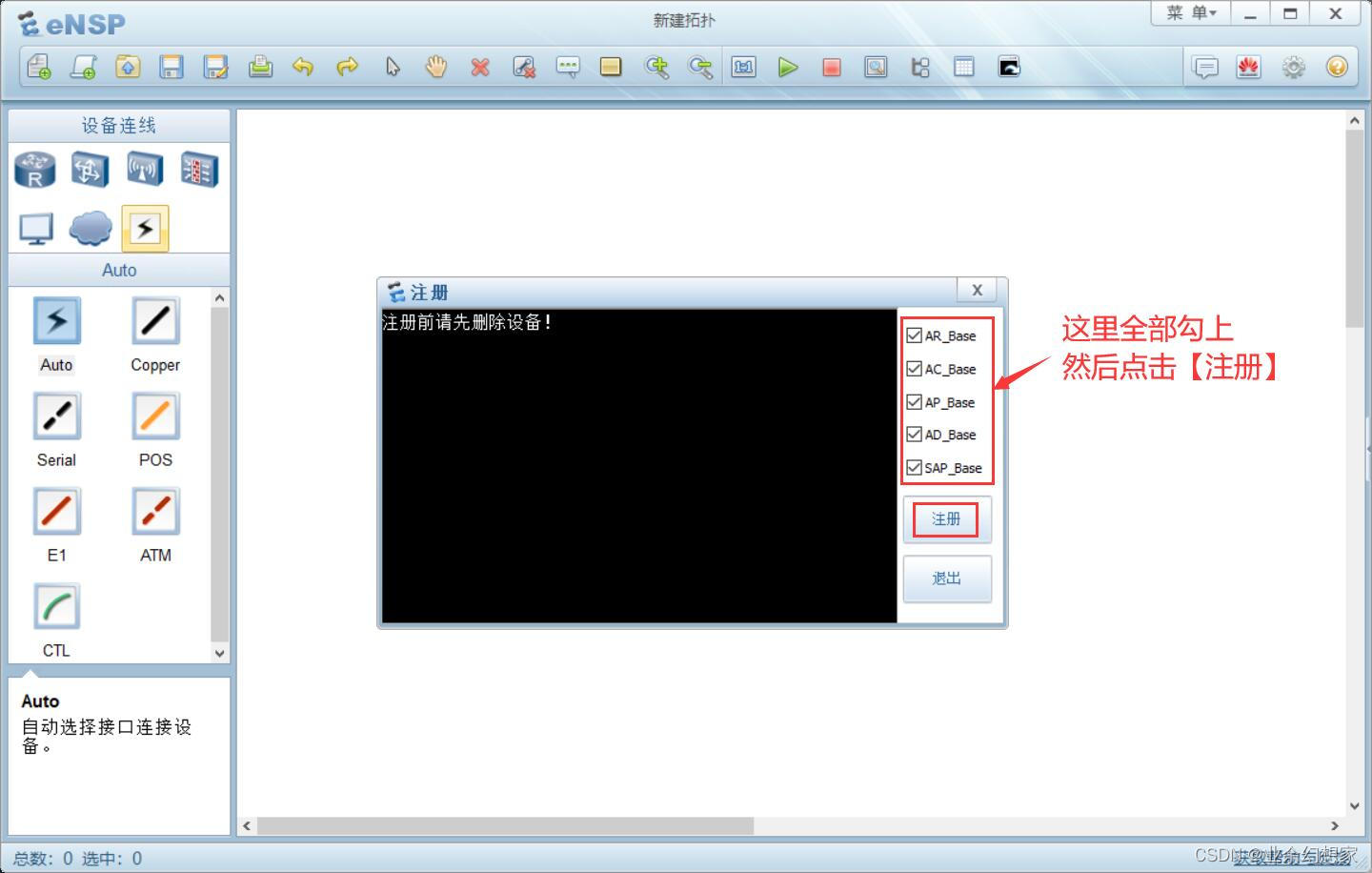Click the eNSP logo in title bar
This screenshot has height=873, width=1372.
pos(72,24)
